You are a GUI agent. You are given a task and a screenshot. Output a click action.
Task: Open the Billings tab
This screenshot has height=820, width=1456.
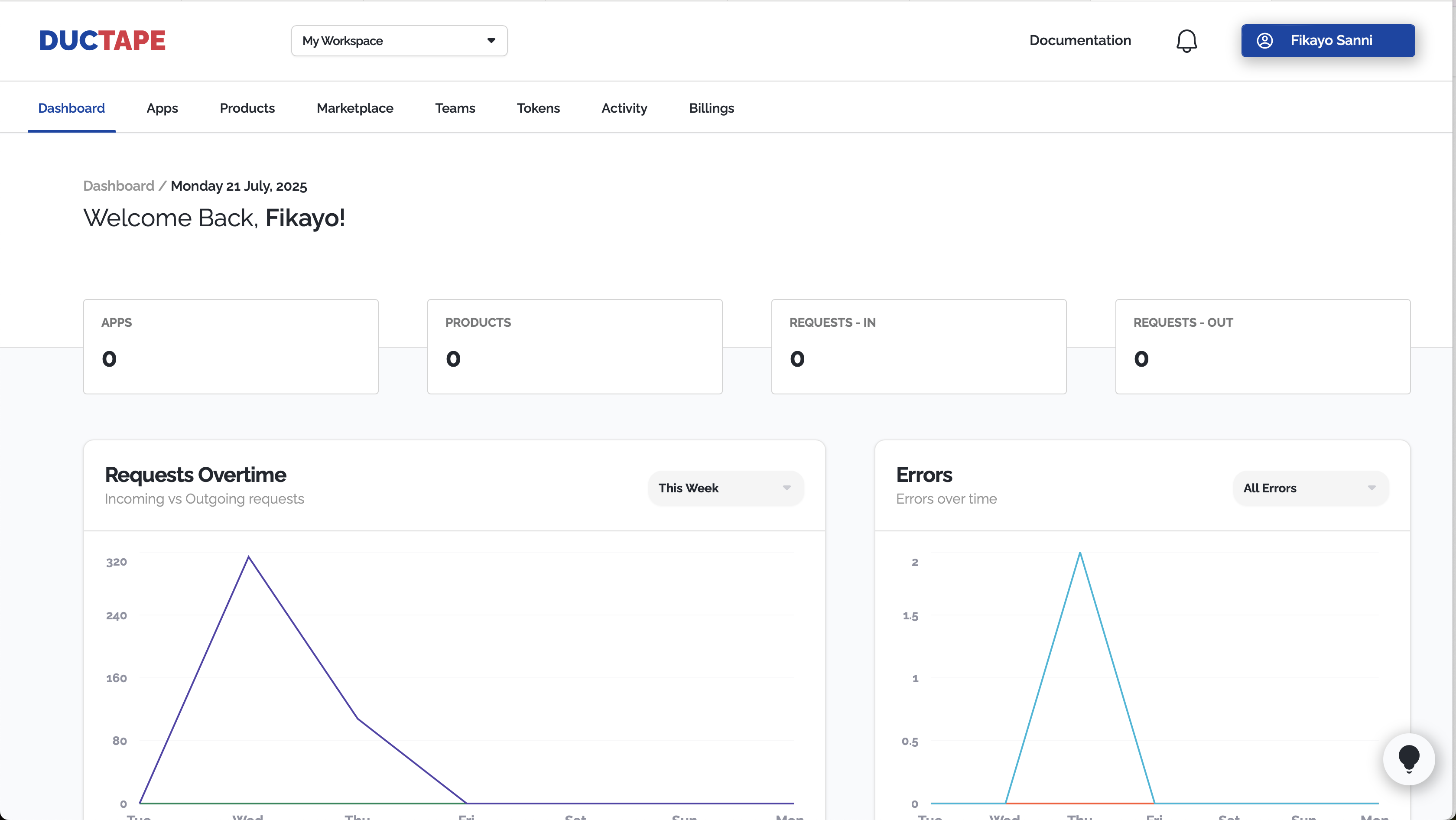[711, 108]
